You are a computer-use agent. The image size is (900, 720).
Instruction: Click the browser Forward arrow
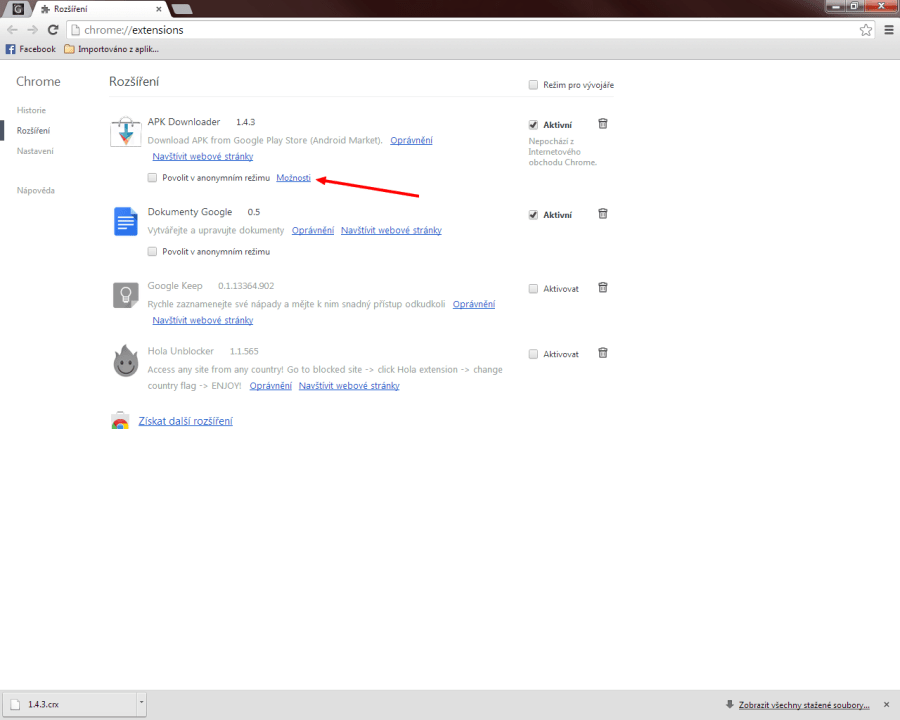[33, 30]
